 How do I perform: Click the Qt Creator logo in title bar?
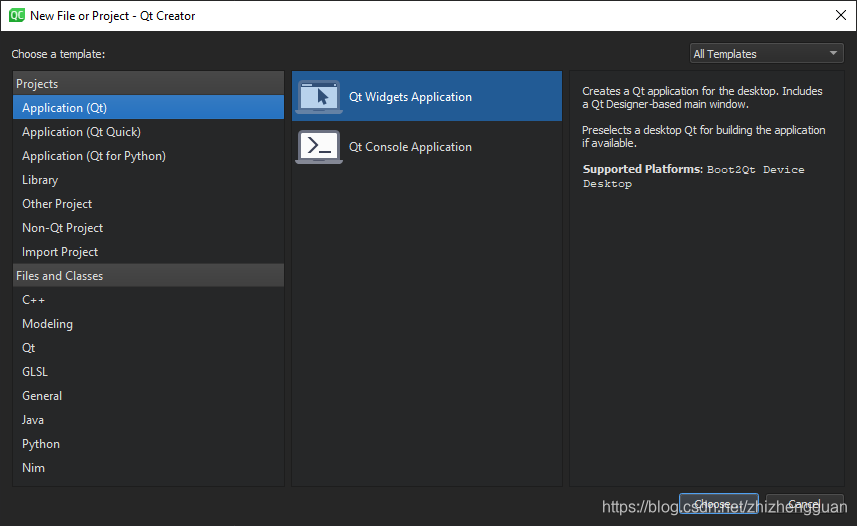17,15
